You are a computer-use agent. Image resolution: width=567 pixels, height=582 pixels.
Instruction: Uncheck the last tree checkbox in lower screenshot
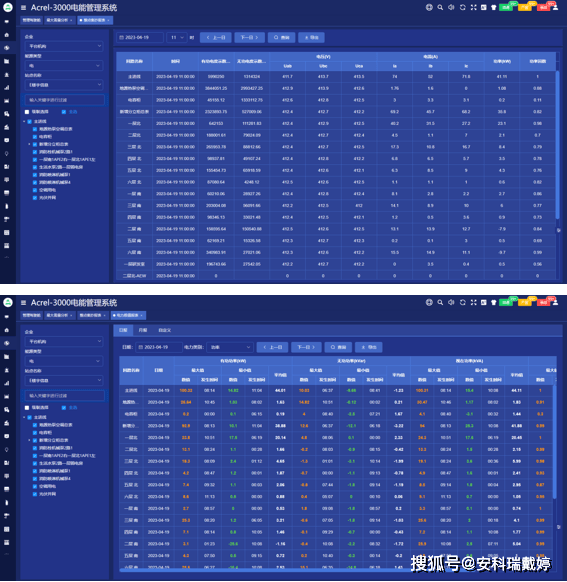[x=35, y=494]
